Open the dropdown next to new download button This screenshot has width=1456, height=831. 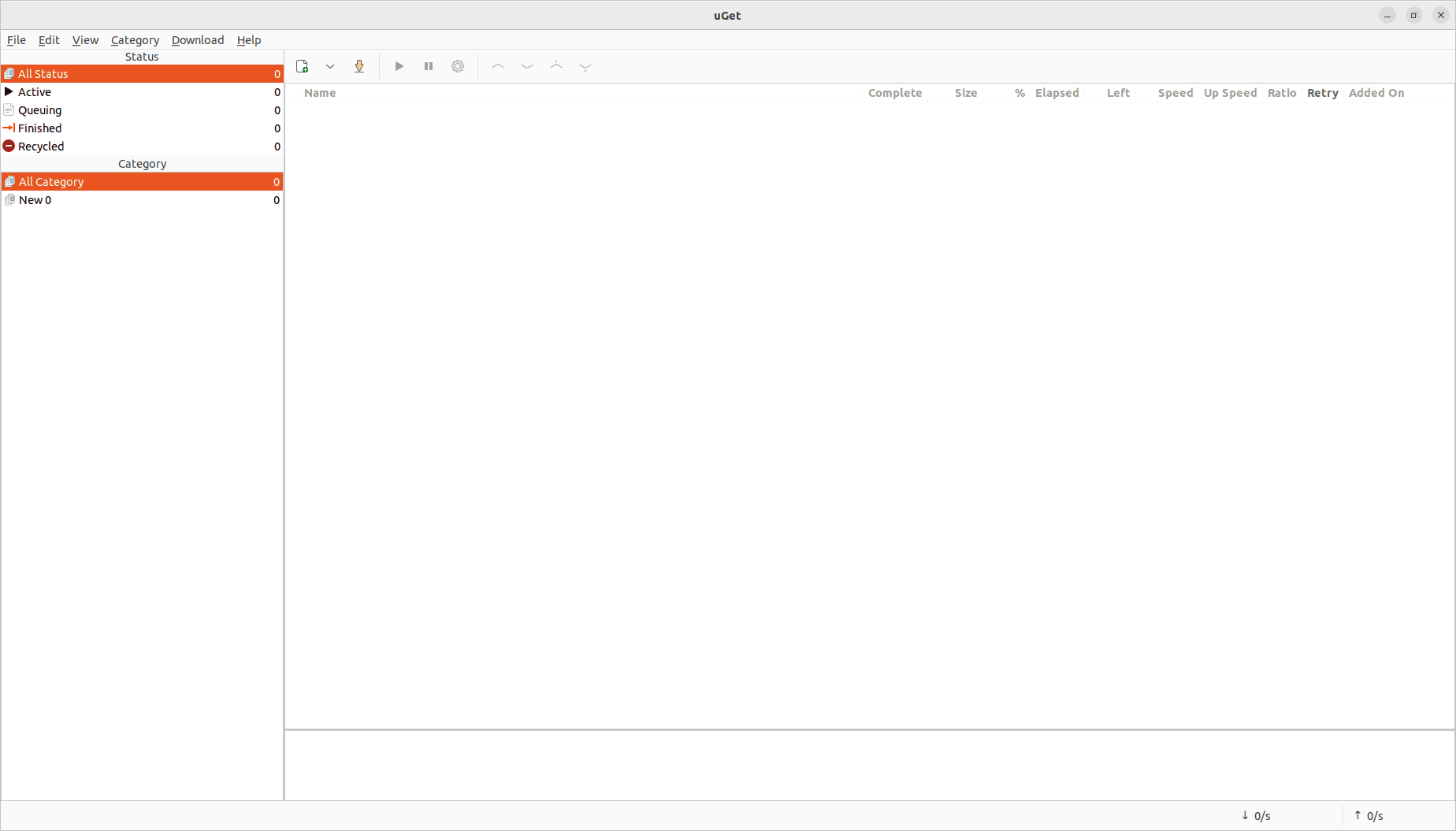tap(329, 66)
